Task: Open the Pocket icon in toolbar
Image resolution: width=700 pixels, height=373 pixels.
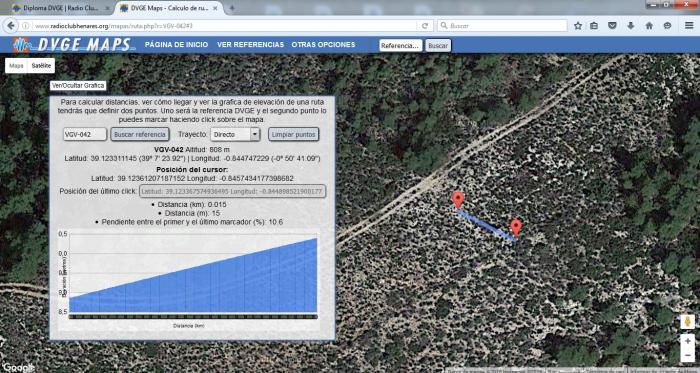Action: (x=612, y=26)
